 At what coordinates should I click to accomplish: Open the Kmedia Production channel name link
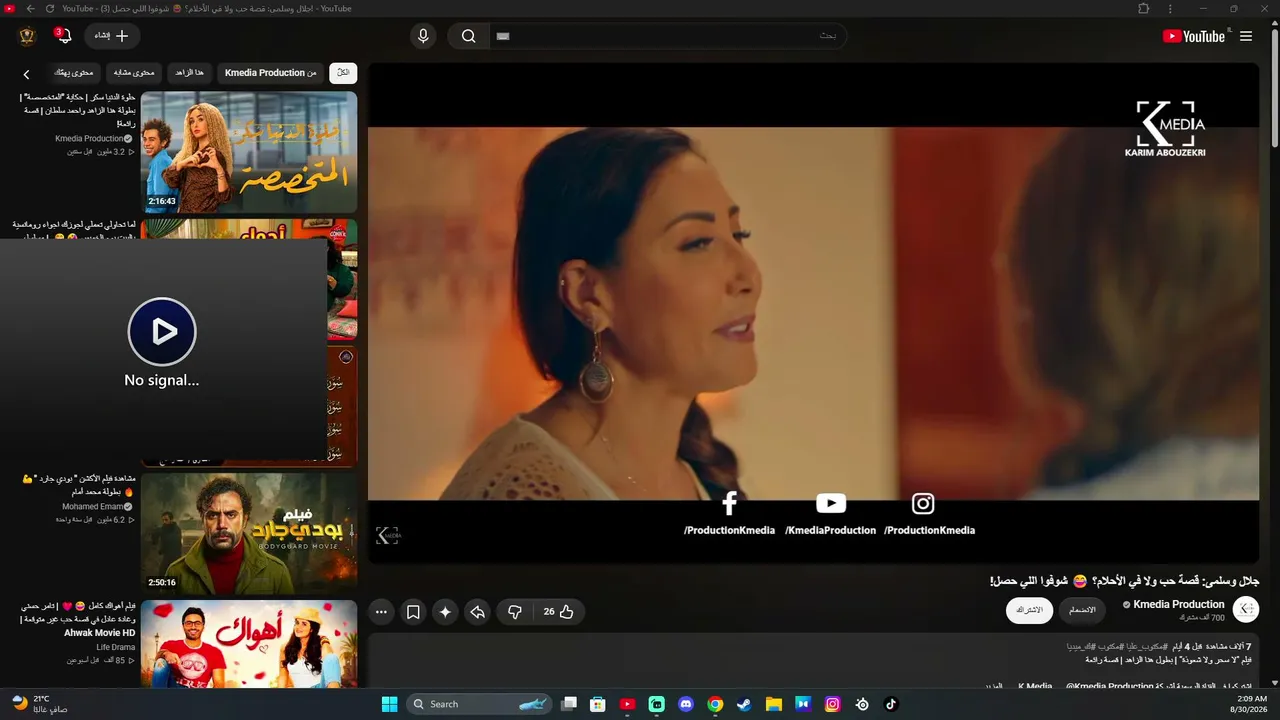pyautogui.click(x=1179, y=604)
